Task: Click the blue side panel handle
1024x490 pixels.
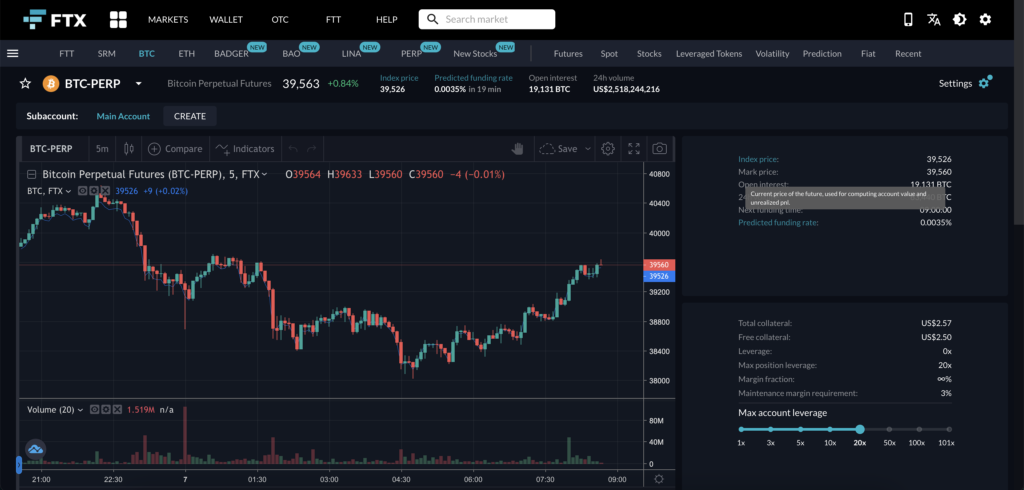Action: coord(18,465)
